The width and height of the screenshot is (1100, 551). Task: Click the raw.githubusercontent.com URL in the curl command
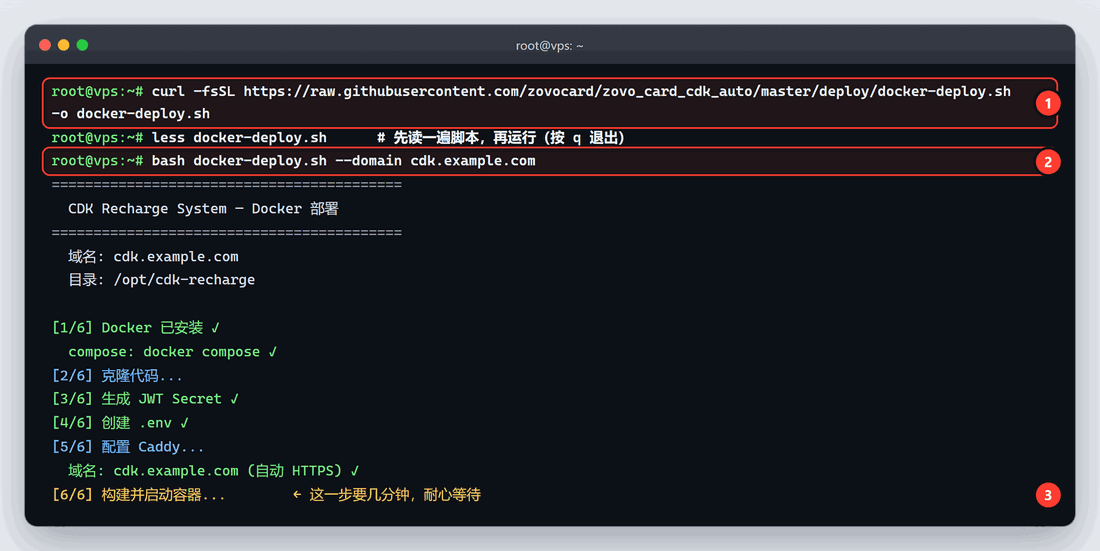(x=627, y=91)
